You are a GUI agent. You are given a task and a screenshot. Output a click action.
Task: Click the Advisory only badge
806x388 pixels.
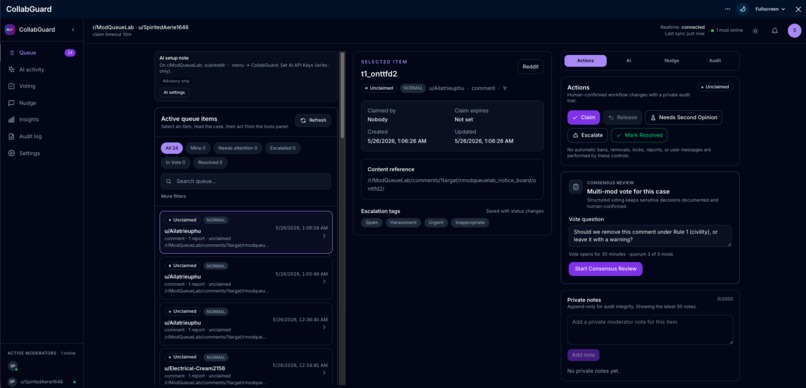tap(176, 81)
